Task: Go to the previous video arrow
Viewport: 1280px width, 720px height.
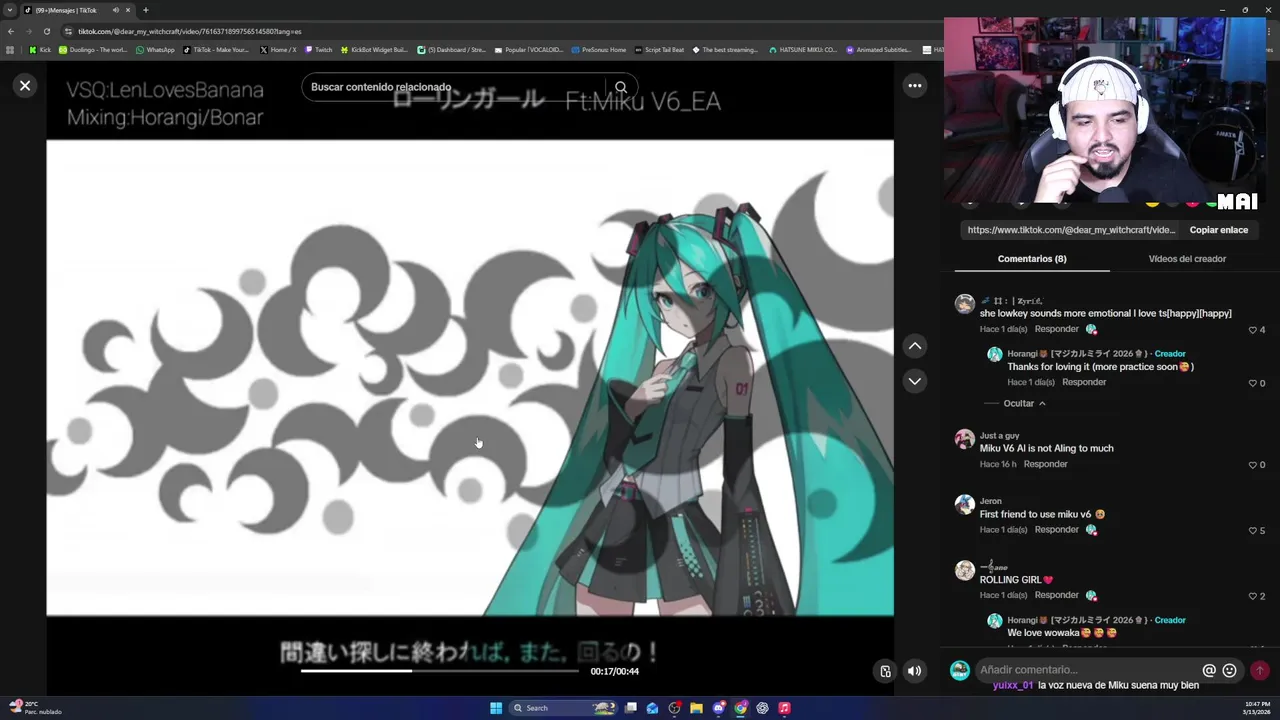Action: point(914,346)
